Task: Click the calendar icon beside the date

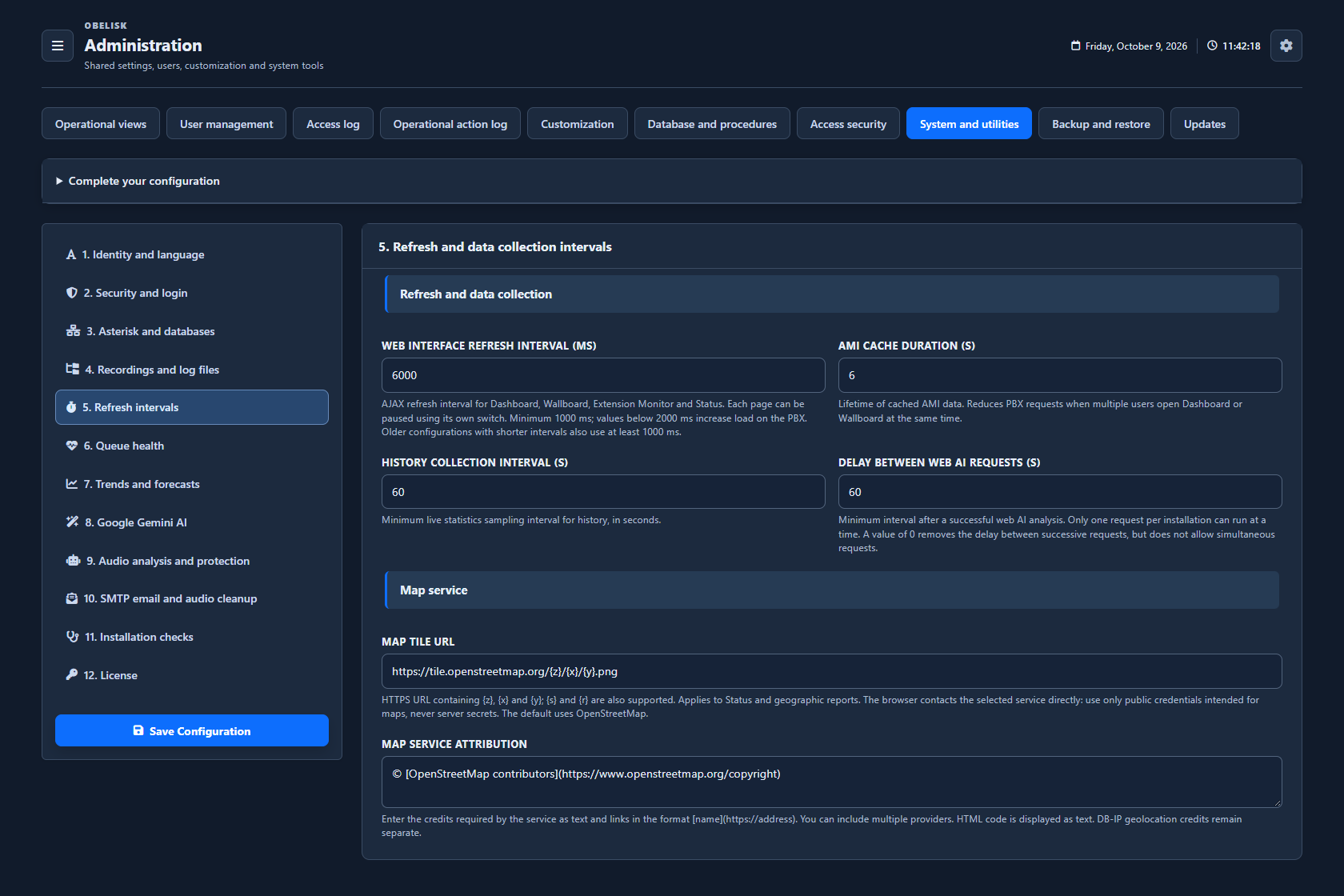Action: [1075, 46]
